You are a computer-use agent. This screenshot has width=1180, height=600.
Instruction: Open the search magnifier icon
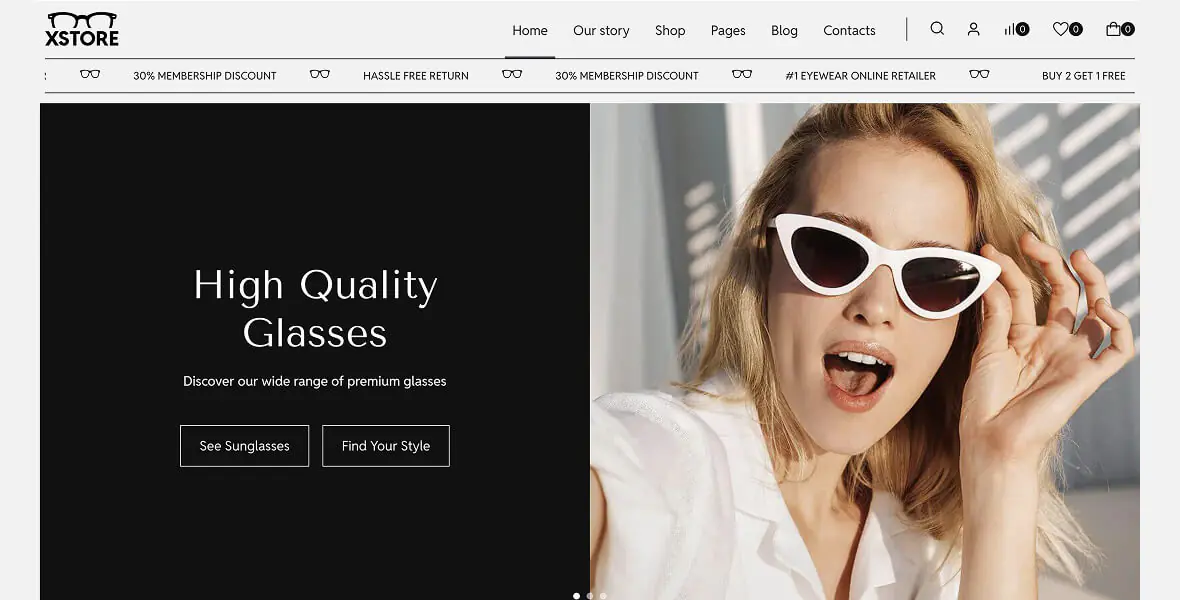click(937, 29)
